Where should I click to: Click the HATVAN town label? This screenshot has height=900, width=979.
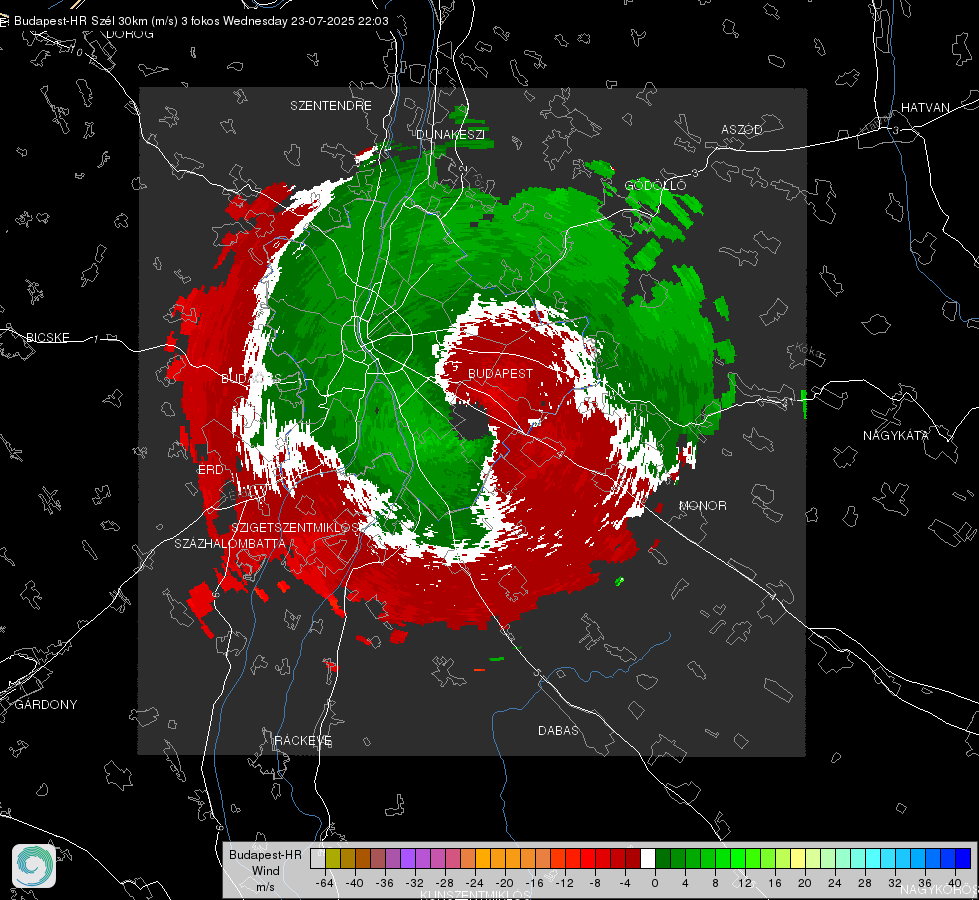click(925, 107)
